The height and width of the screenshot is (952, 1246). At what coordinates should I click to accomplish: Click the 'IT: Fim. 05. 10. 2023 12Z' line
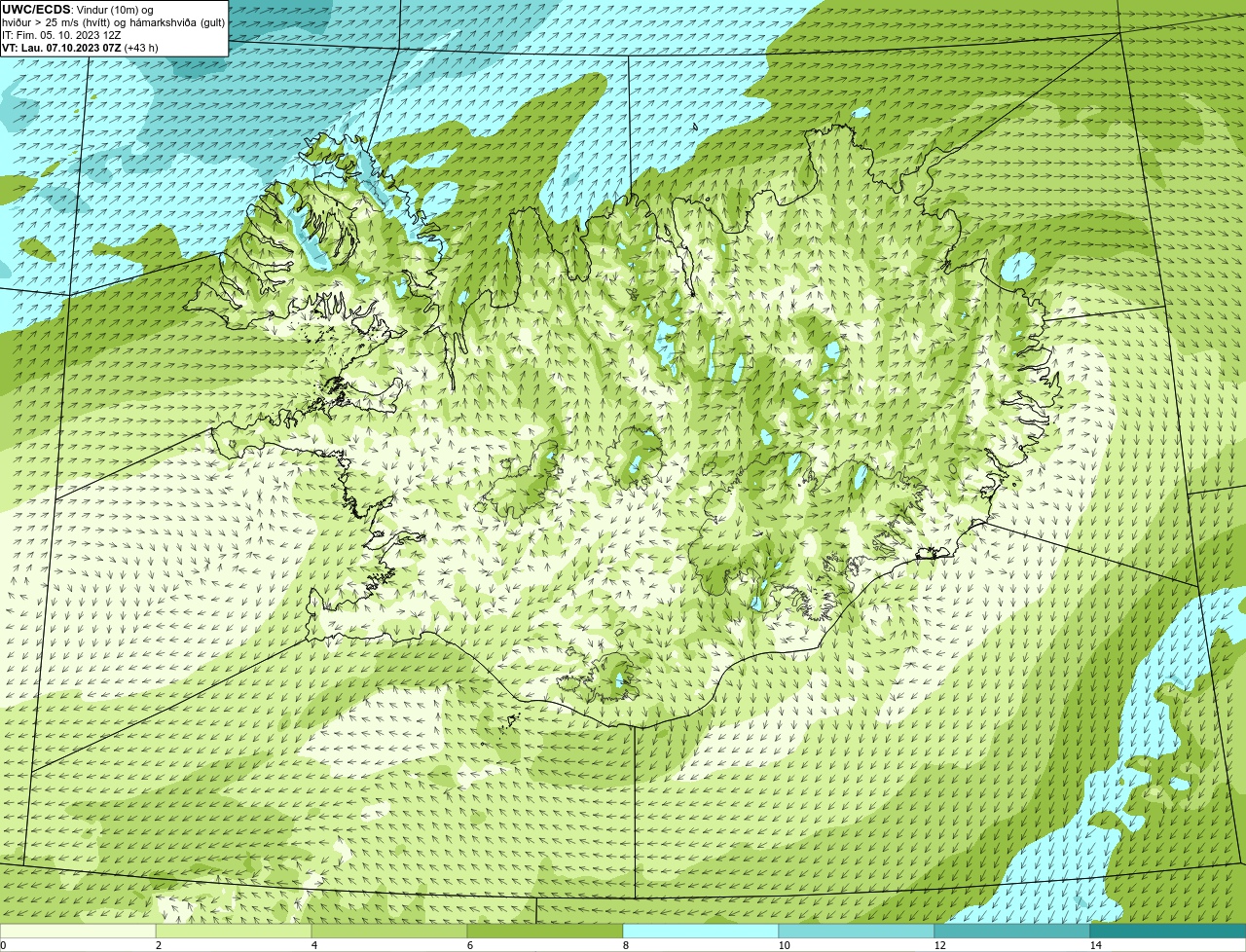tap(61, 34)
